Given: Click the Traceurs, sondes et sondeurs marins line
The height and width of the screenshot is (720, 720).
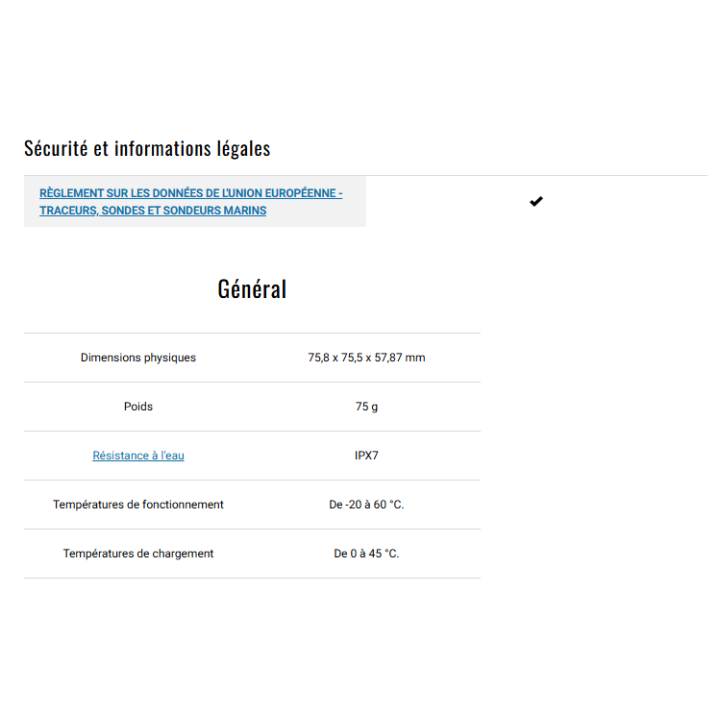Looking at the screenshot, I should pos(153,211).
